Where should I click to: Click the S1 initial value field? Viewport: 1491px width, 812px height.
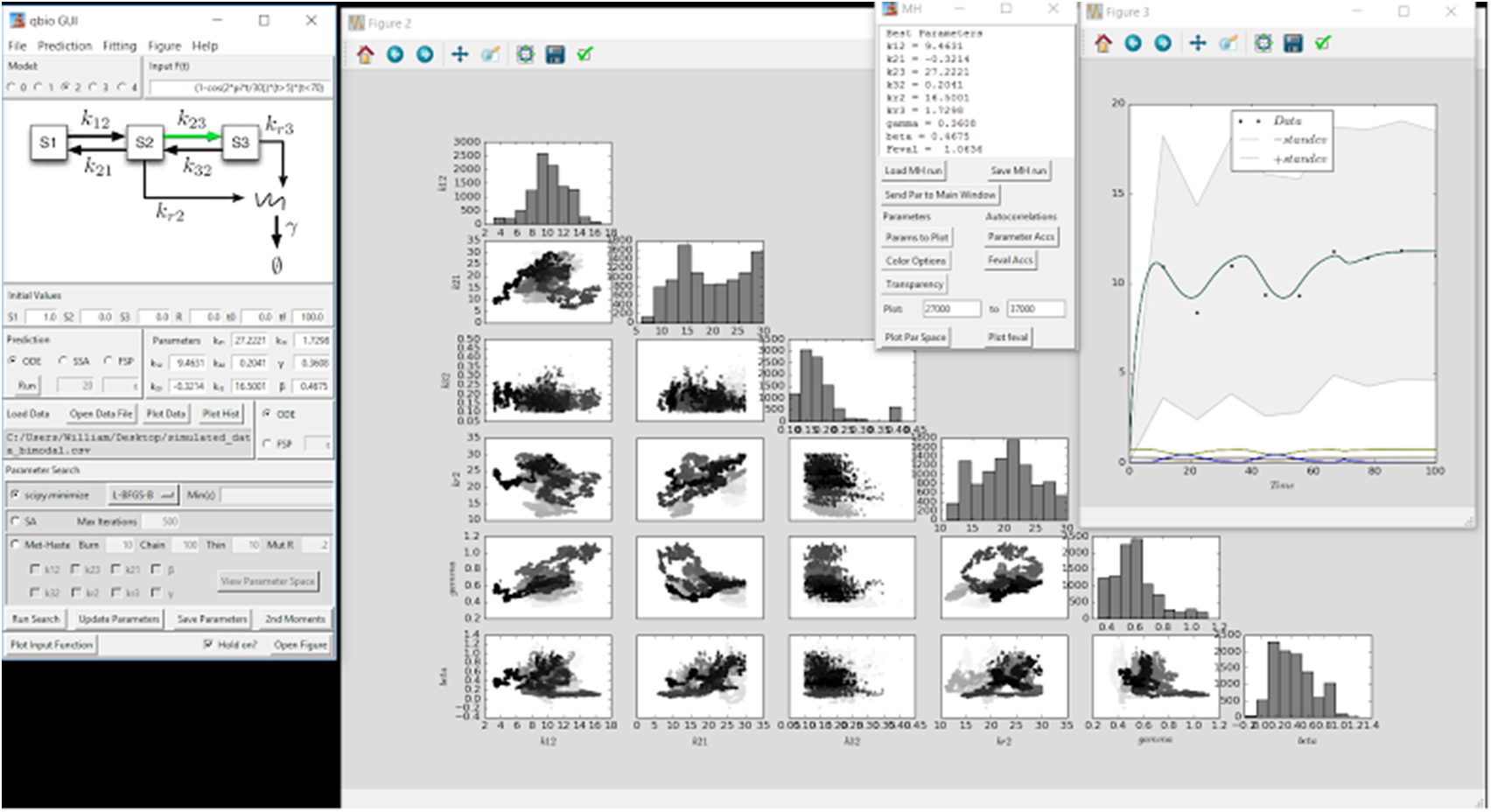pos(41,317)
